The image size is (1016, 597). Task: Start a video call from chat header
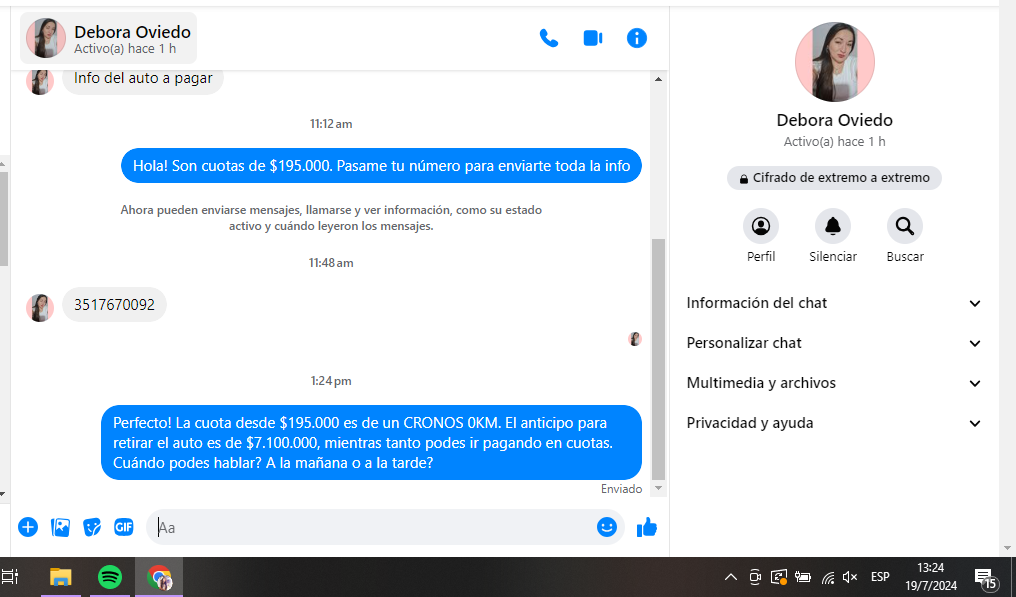tap(593, 38)
